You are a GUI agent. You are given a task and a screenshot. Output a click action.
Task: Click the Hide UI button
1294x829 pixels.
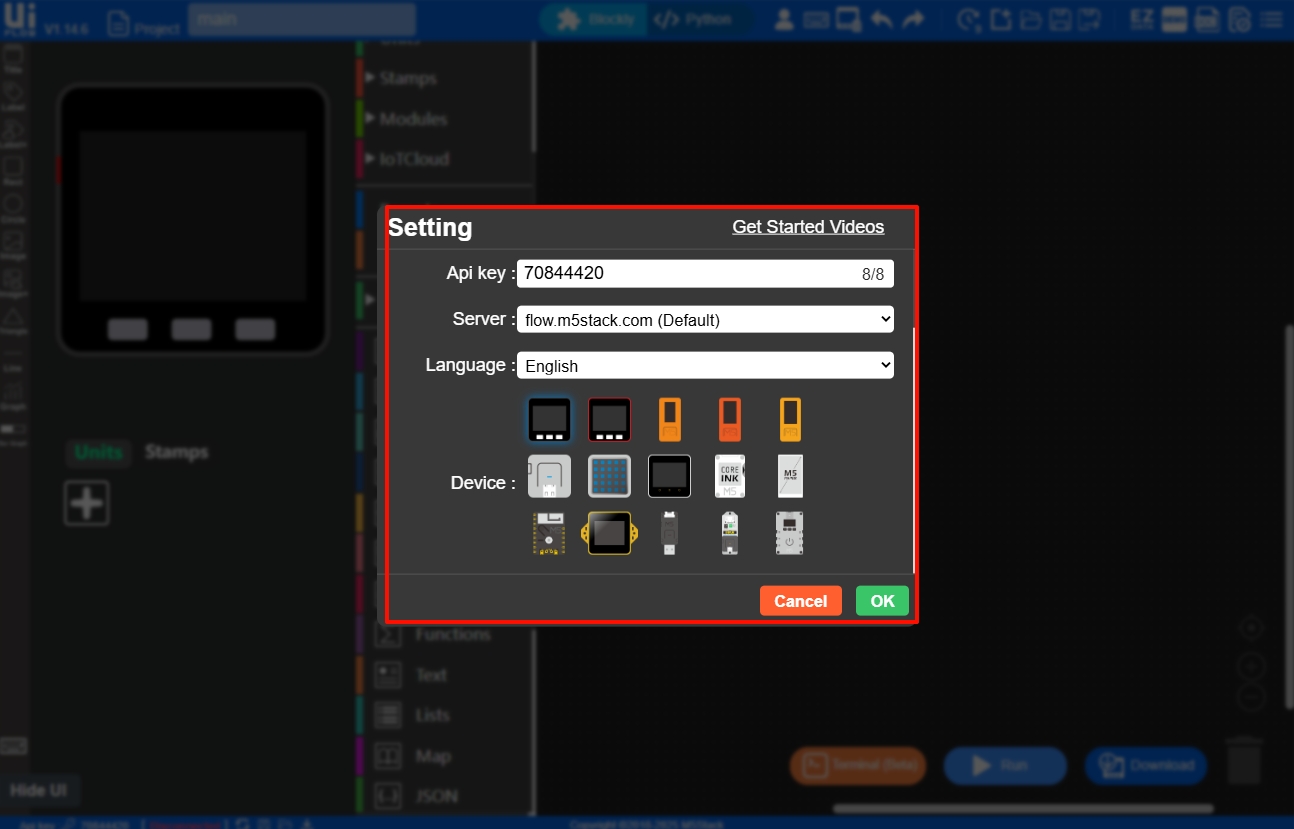coord(39,790)
